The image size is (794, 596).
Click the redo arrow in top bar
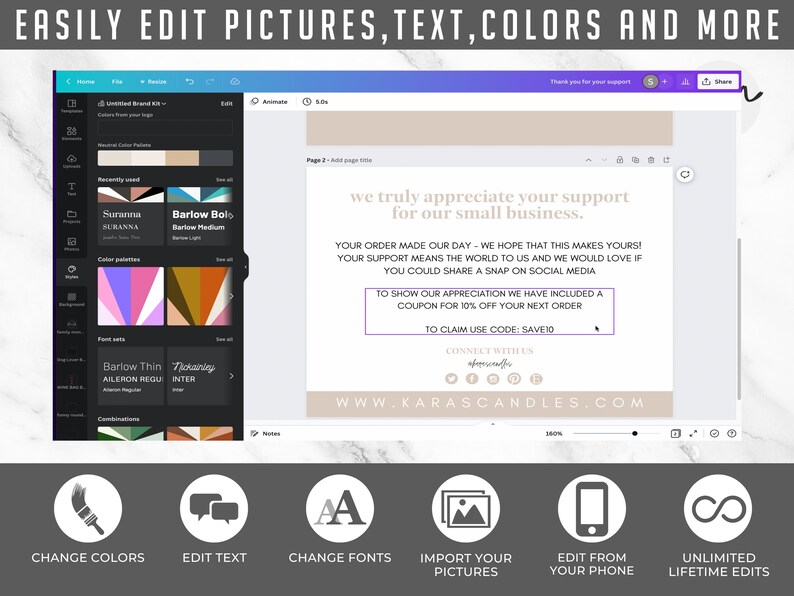click(x=210, y=81)
